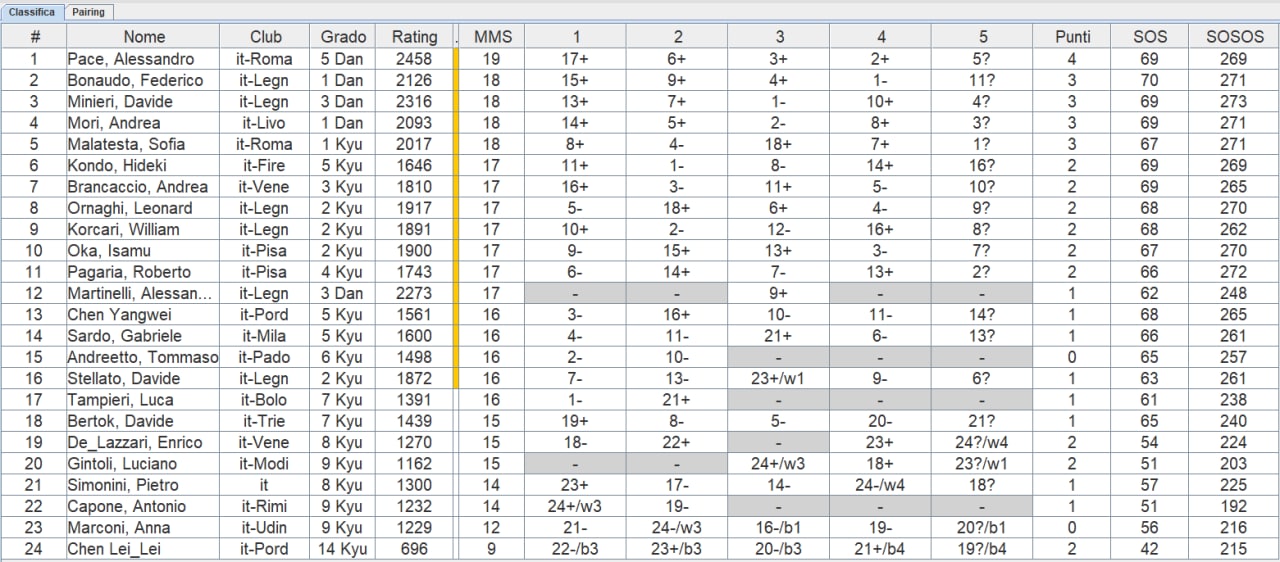Click the Club column header

[265, 37]
